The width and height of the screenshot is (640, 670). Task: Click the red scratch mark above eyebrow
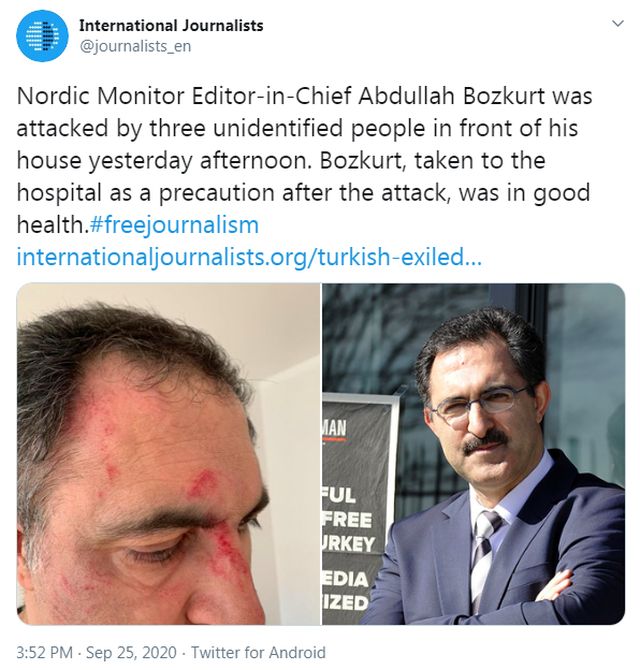pyautogui.click(x=204, y=482)
